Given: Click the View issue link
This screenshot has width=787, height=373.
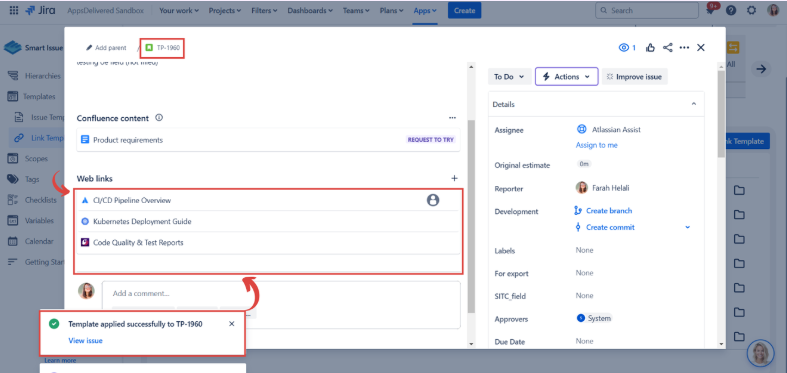Looking at the screenshot, I should pyautogui.click(x=85, y=340).
